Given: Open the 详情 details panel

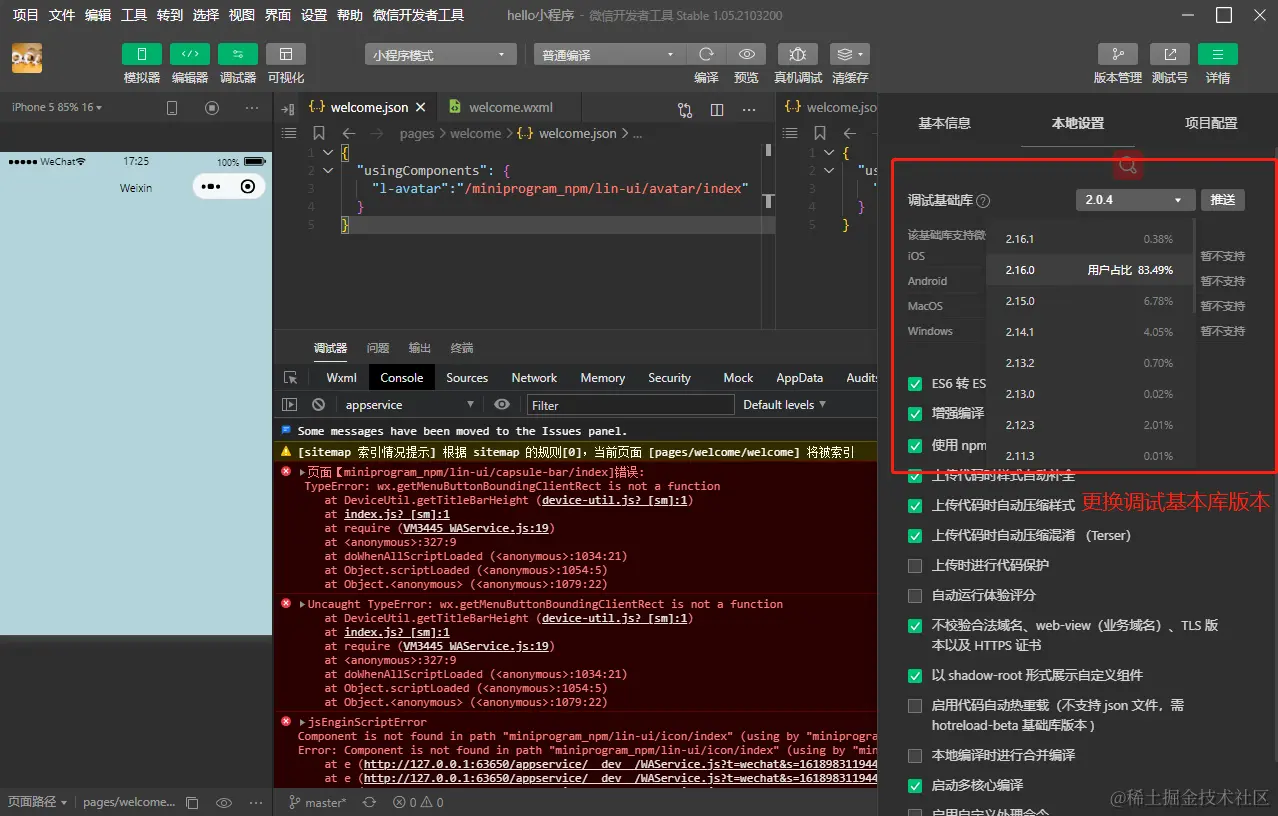Looking at the screenshot, I should coord(1217,54).
